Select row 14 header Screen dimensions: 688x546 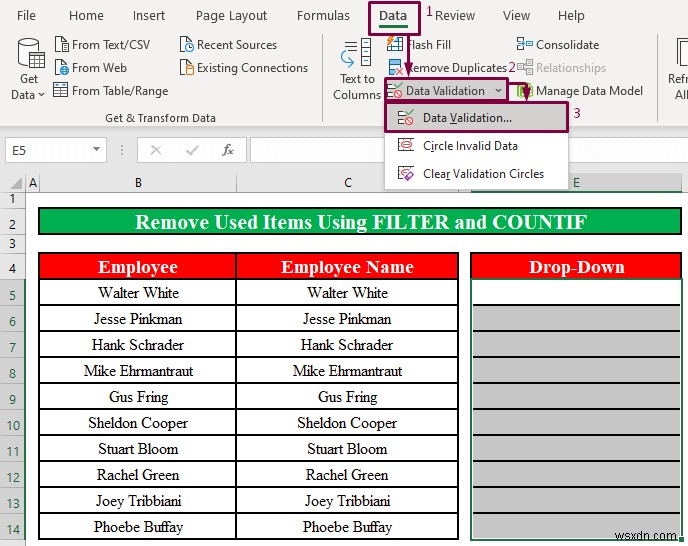(x=13, y=529)
